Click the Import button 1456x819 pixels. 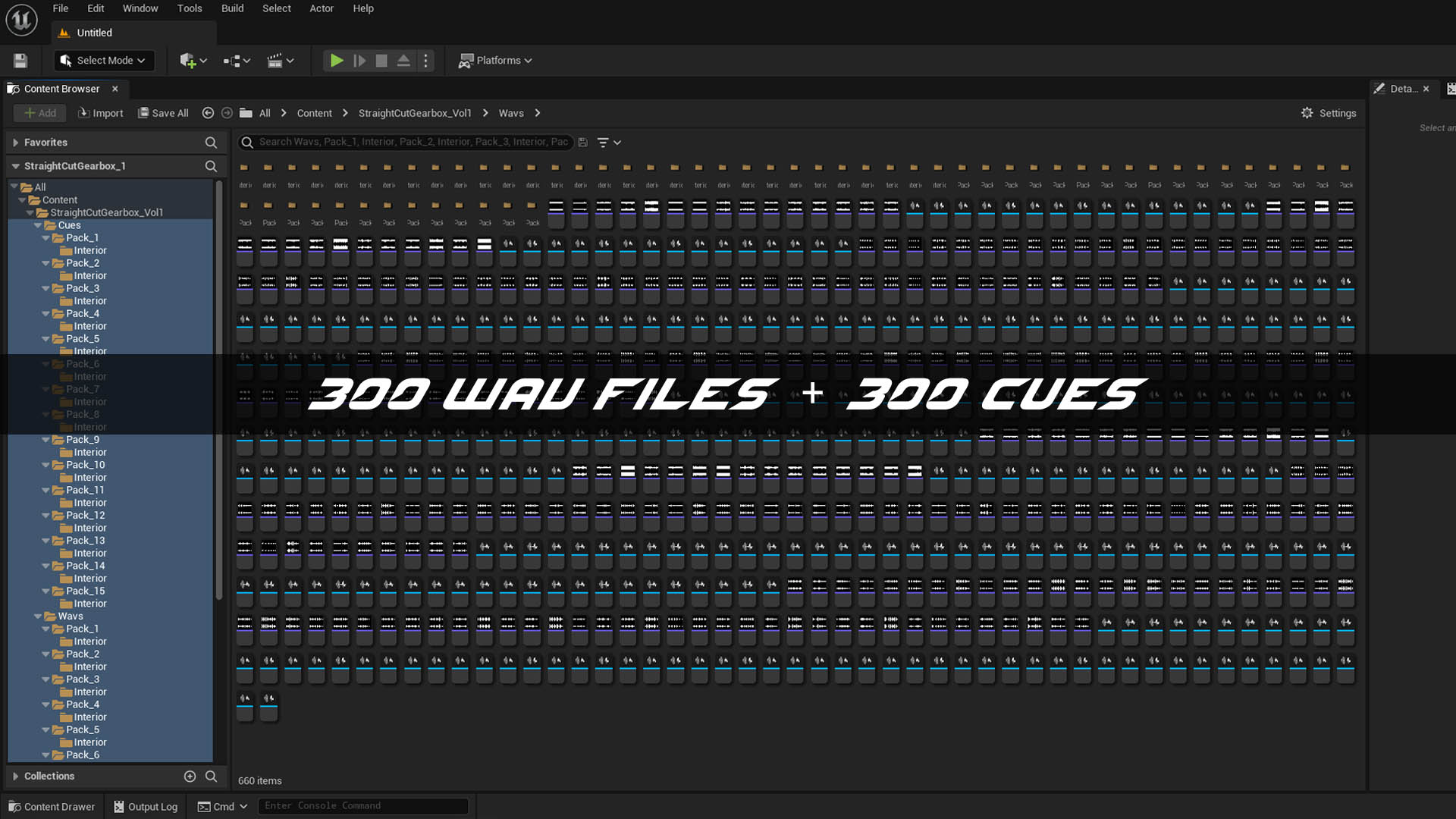click(101, 113)
